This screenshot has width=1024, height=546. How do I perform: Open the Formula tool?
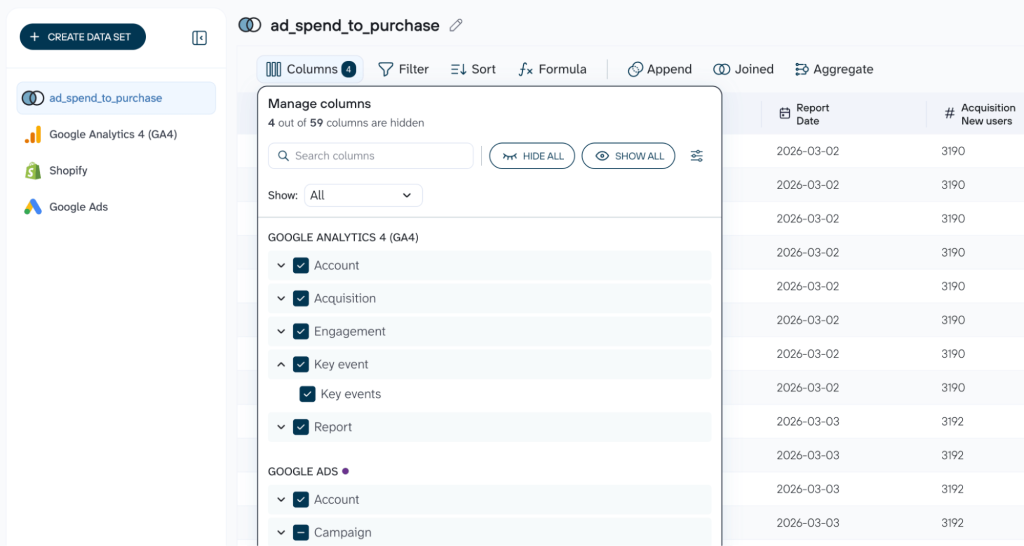[x=552, y=69]
